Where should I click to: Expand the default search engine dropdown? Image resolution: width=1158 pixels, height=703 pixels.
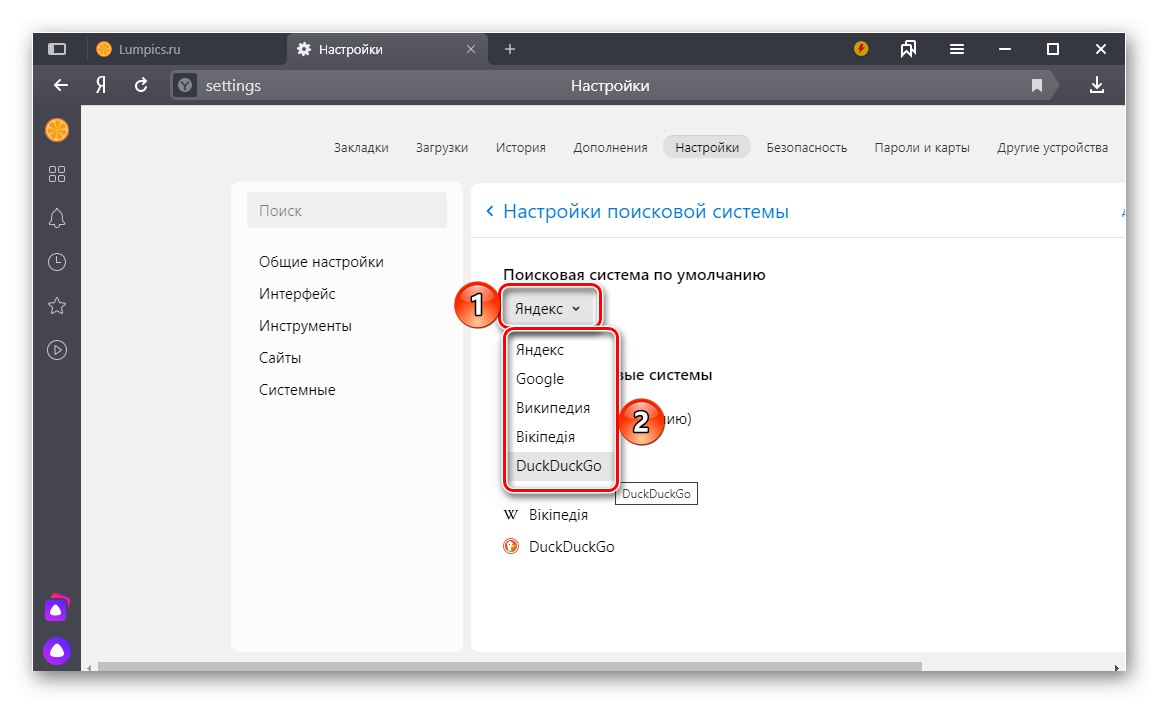pos(547,309)
